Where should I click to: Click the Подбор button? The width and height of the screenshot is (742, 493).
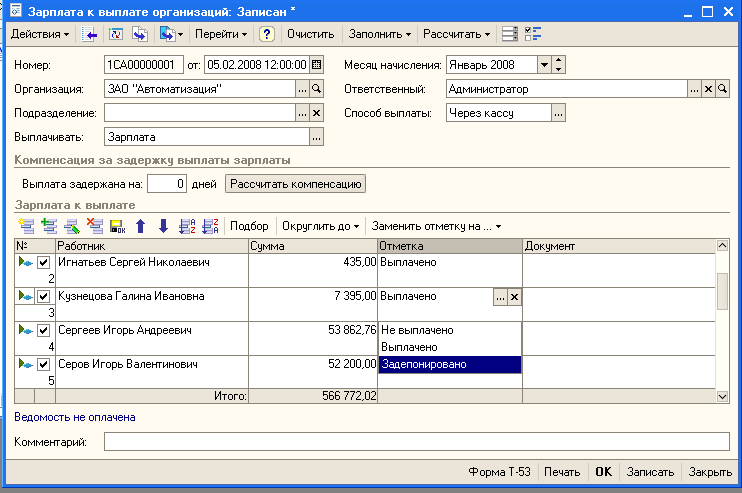click(x=249, y=226)
